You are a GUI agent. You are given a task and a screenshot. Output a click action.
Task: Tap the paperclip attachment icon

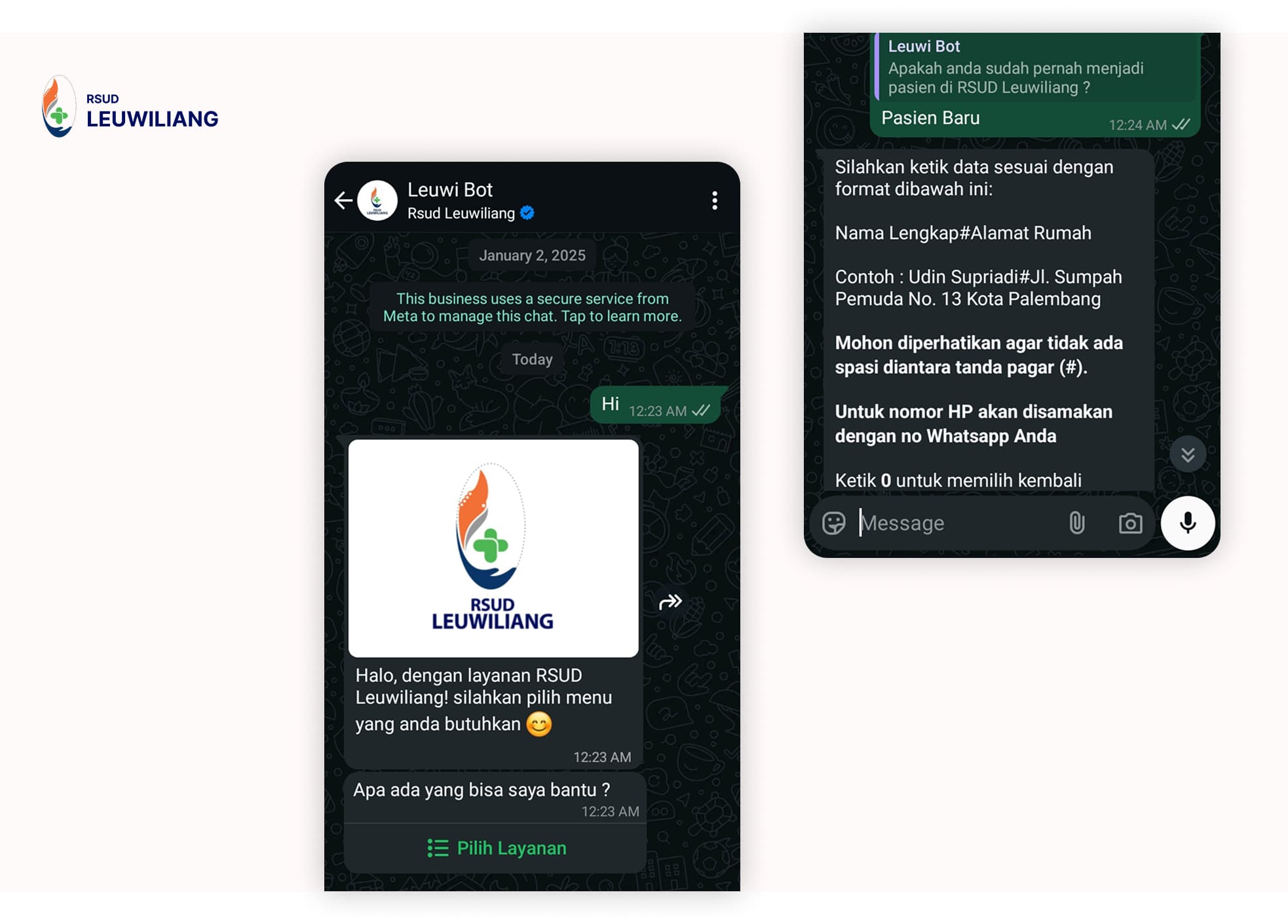point(1077,523)
